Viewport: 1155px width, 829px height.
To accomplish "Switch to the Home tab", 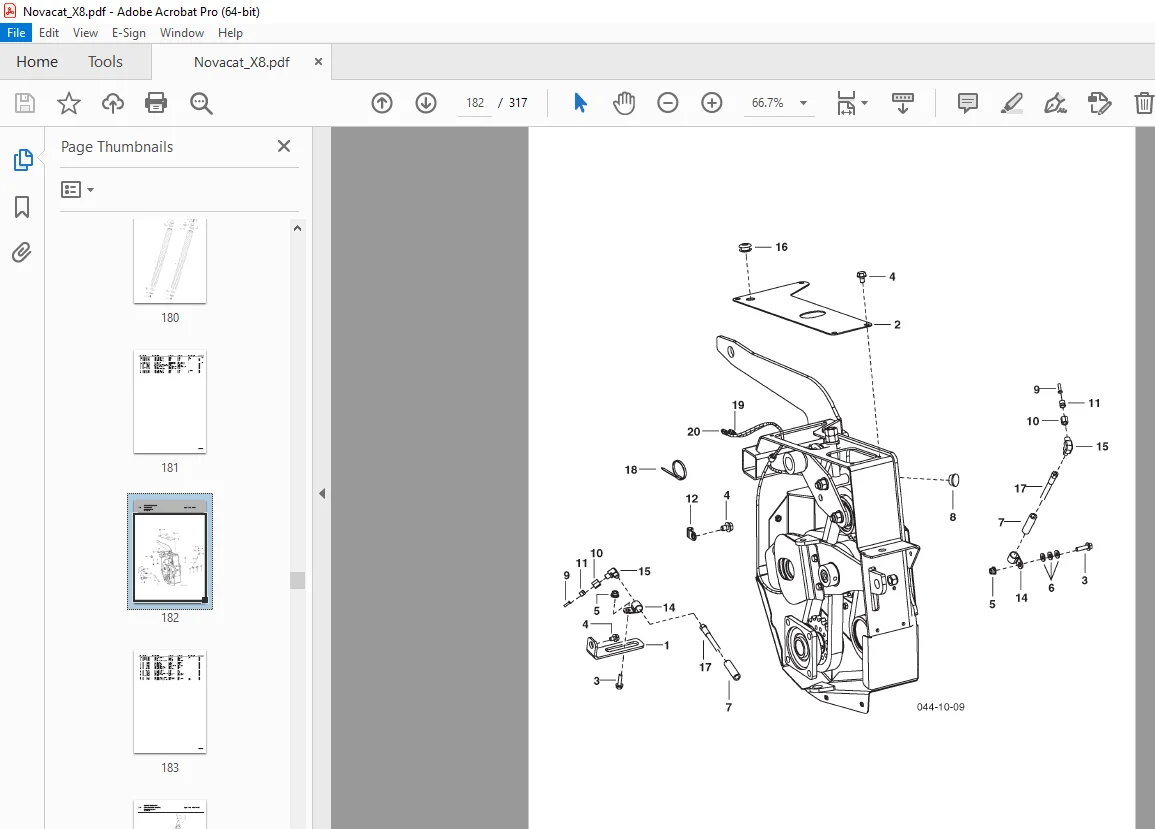I will (x=37, y=62).
